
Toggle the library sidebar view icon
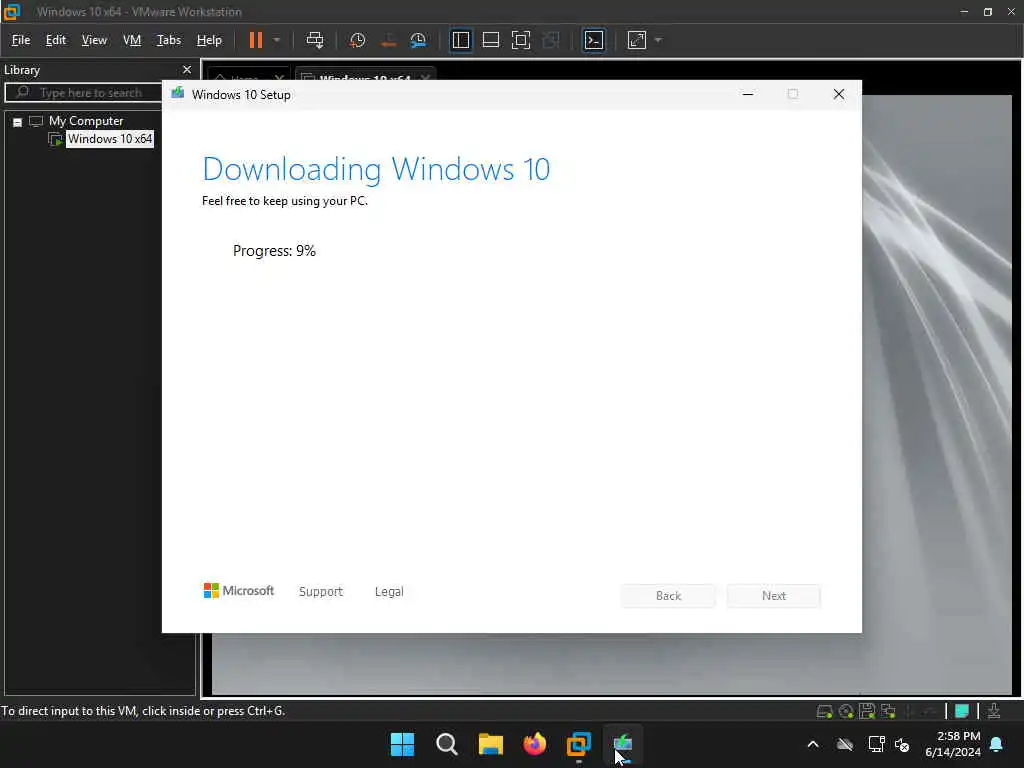461,40
